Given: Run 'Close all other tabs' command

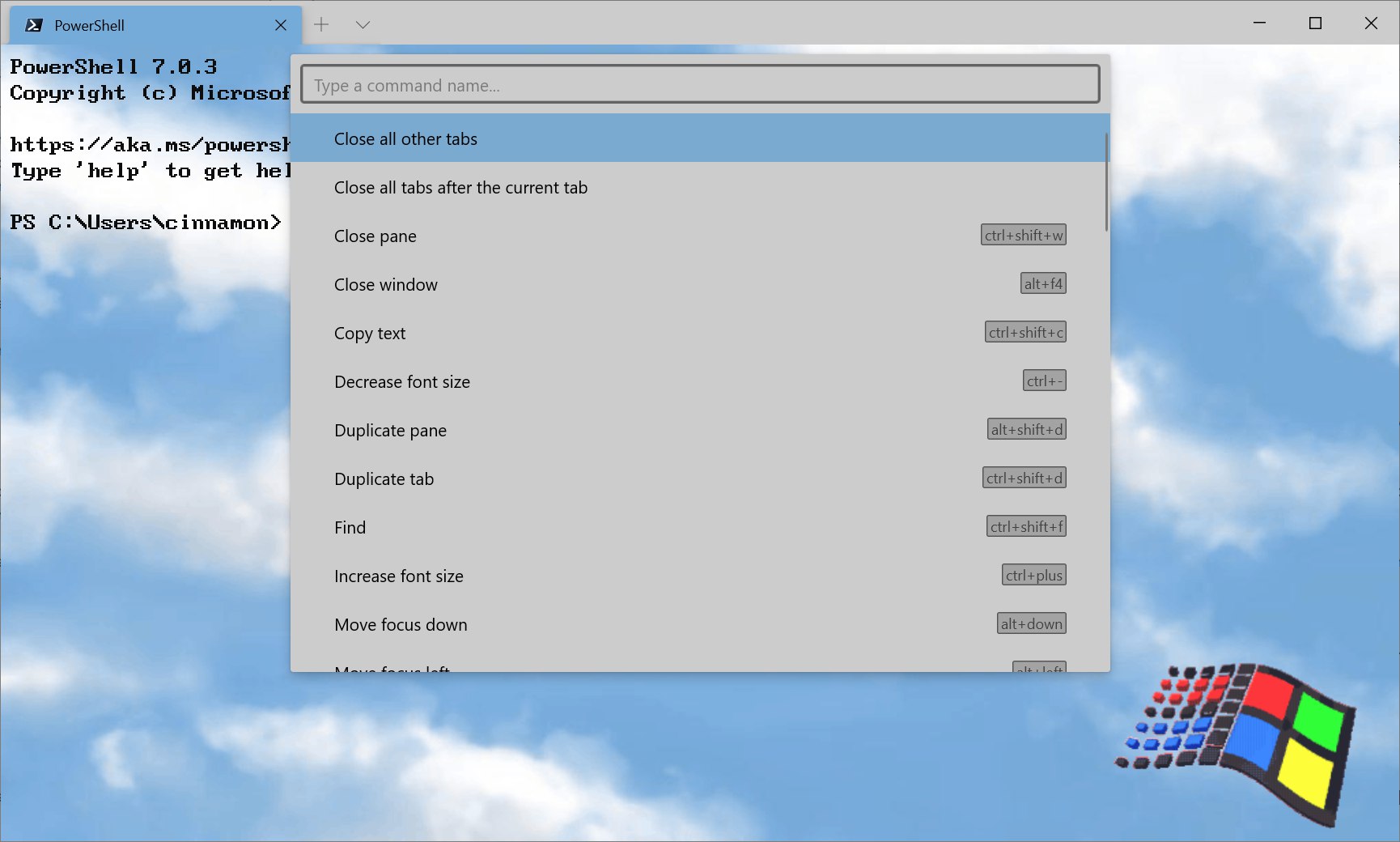Looking at the screenshot, I should pos(700,138).
